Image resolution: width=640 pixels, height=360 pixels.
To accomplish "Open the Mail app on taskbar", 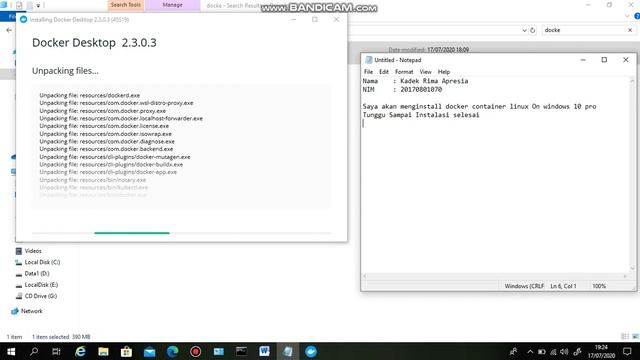I will (149, 351).
